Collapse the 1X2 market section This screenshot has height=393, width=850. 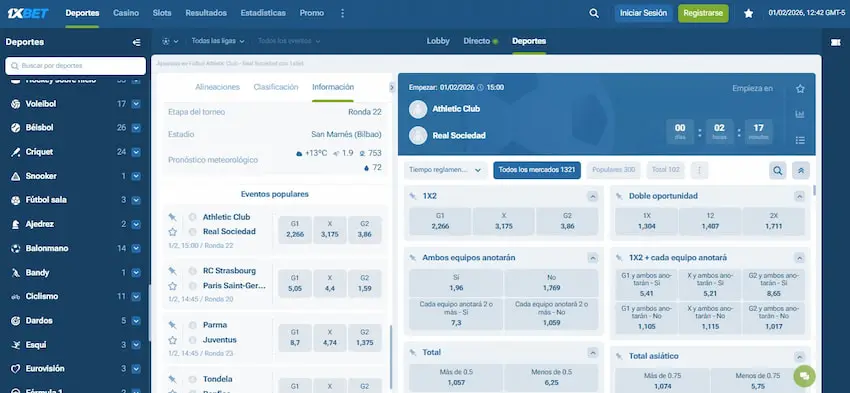click(593, 196)
